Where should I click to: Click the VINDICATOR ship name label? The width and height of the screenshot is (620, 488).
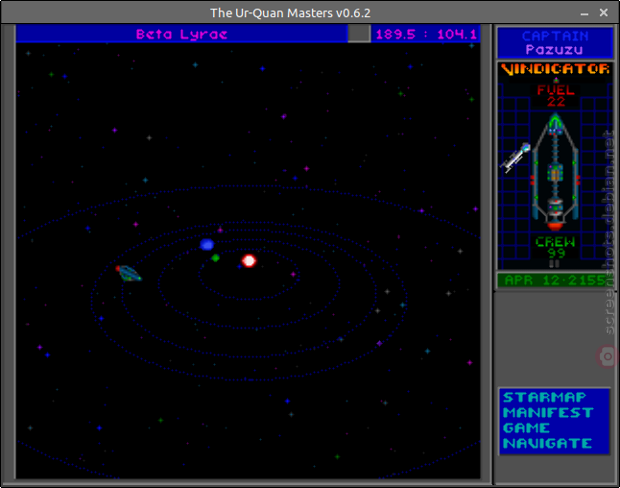pos(555,69)
